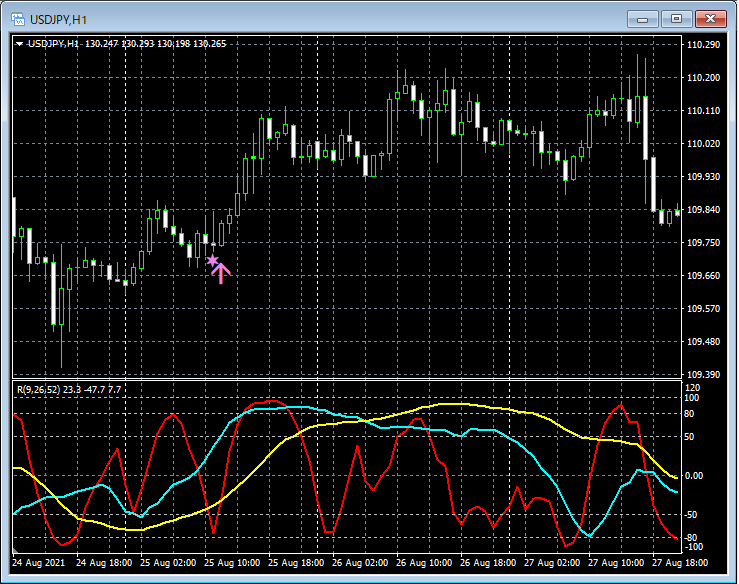Image resolution: width=739 pixels, height=584 pixels.
Task: Select the pink up arrow signal
Action: click(x=222, y=272)
